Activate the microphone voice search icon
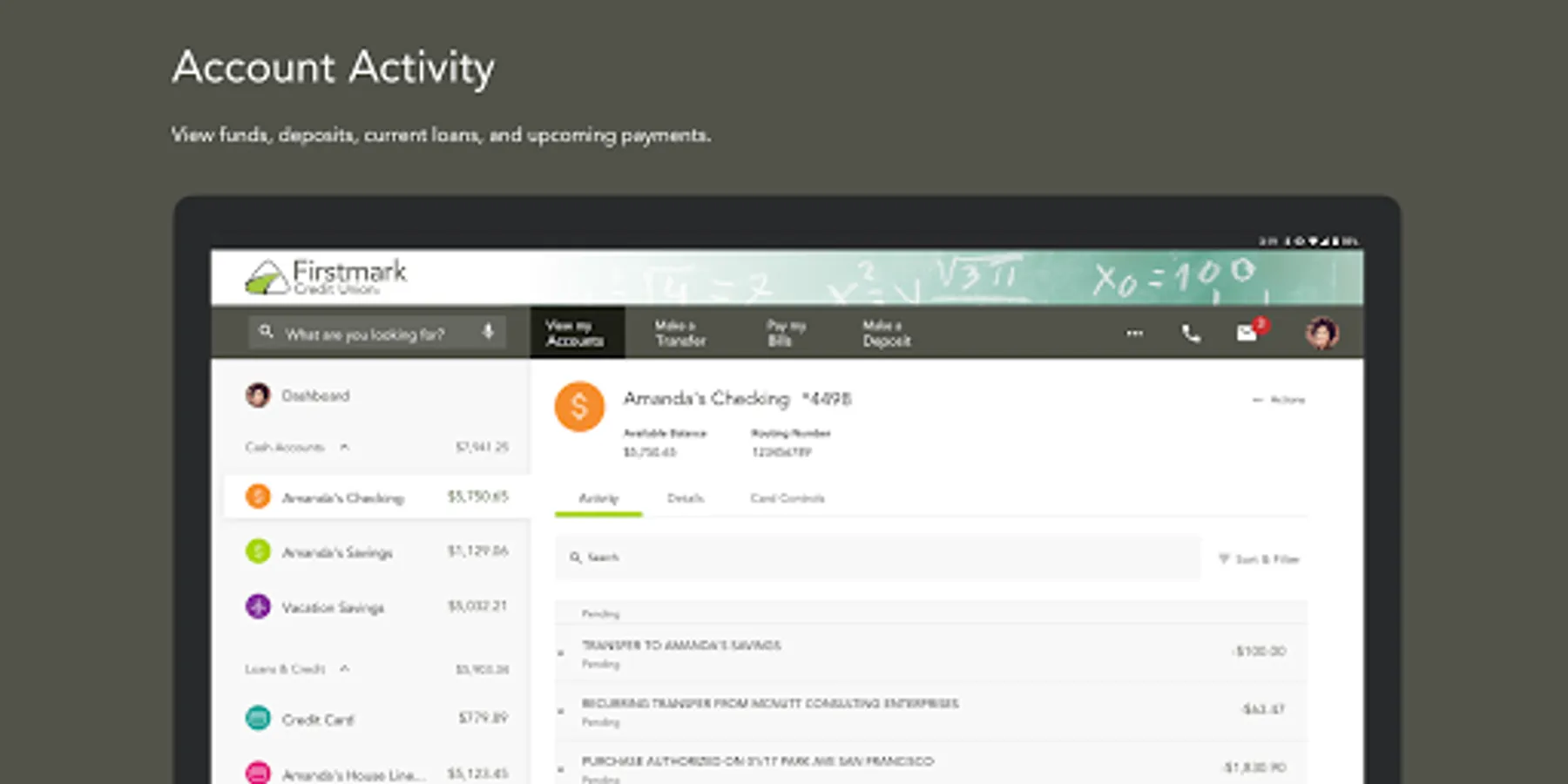1568x784 pixels. pyautogui.click(x=488, y=332)
